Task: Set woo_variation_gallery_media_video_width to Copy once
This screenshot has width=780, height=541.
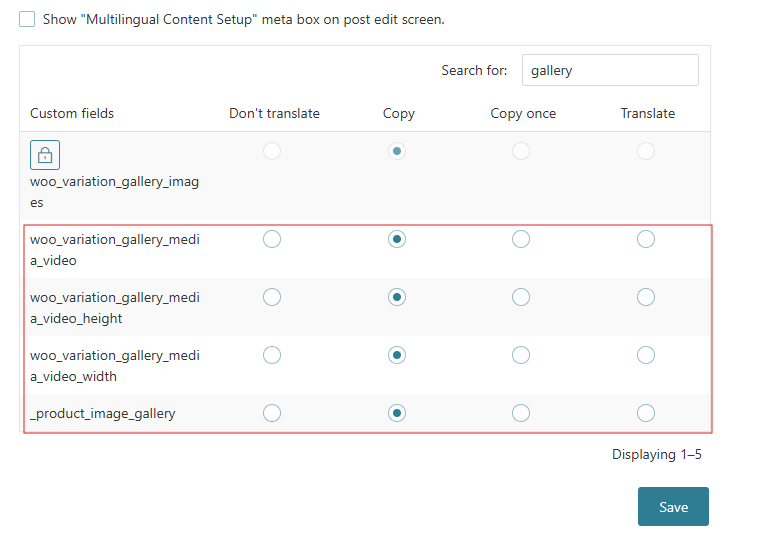Action: pyautogui.click(x=521, y=355)
